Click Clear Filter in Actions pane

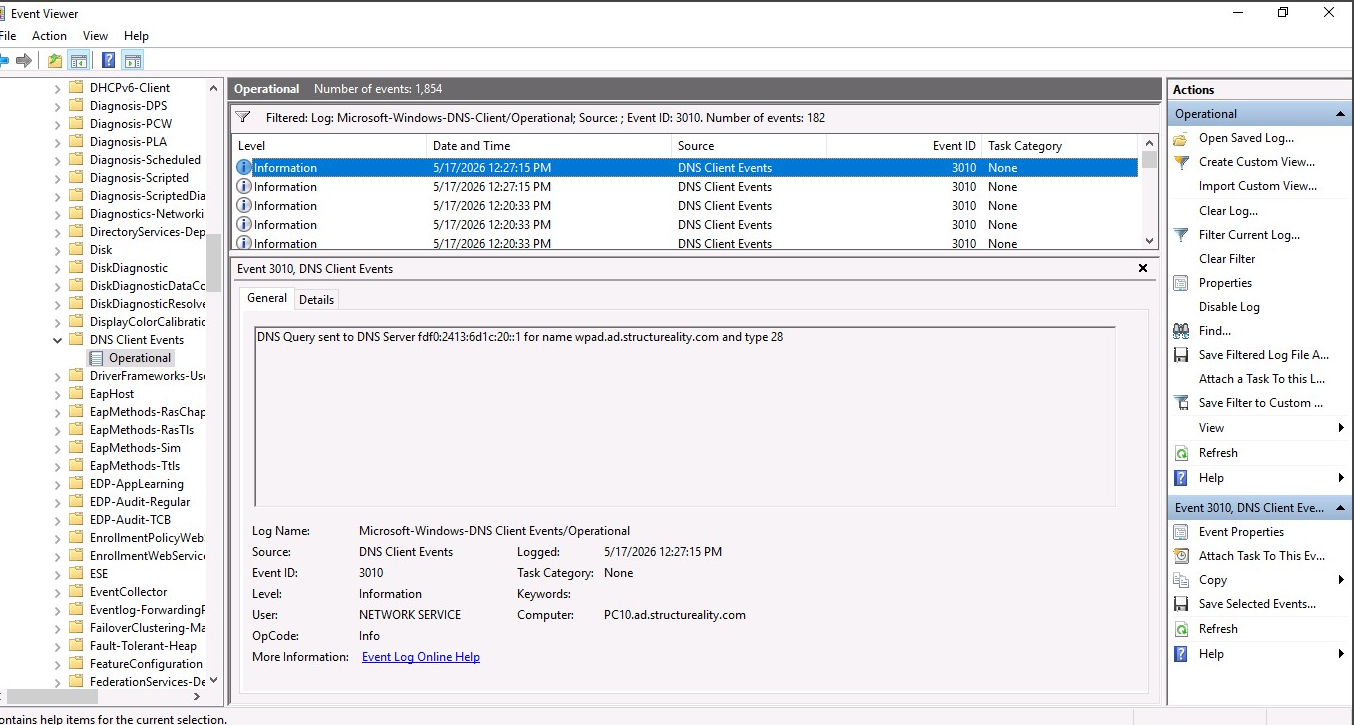coord(1227,259)
